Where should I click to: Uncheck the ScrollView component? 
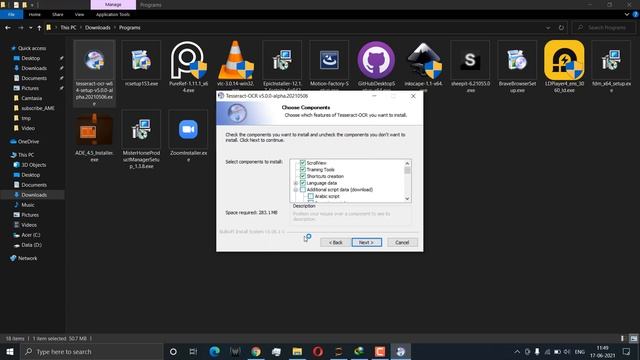[303, 162]
